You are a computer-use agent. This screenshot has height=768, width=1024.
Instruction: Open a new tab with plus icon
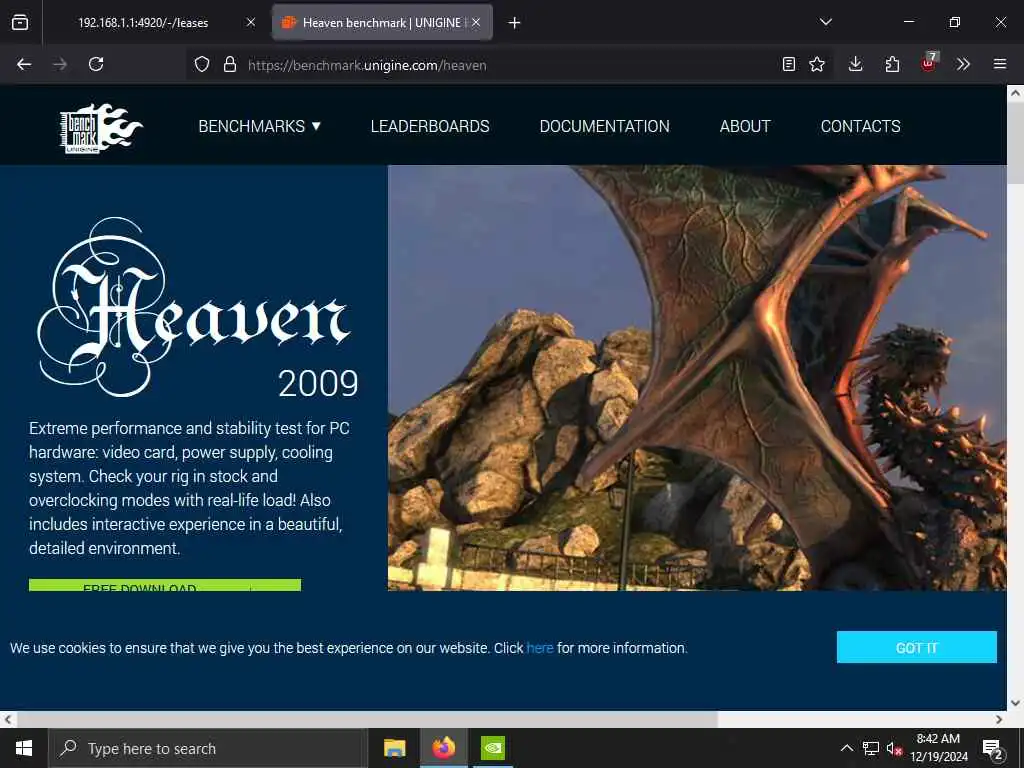point(515,23)
